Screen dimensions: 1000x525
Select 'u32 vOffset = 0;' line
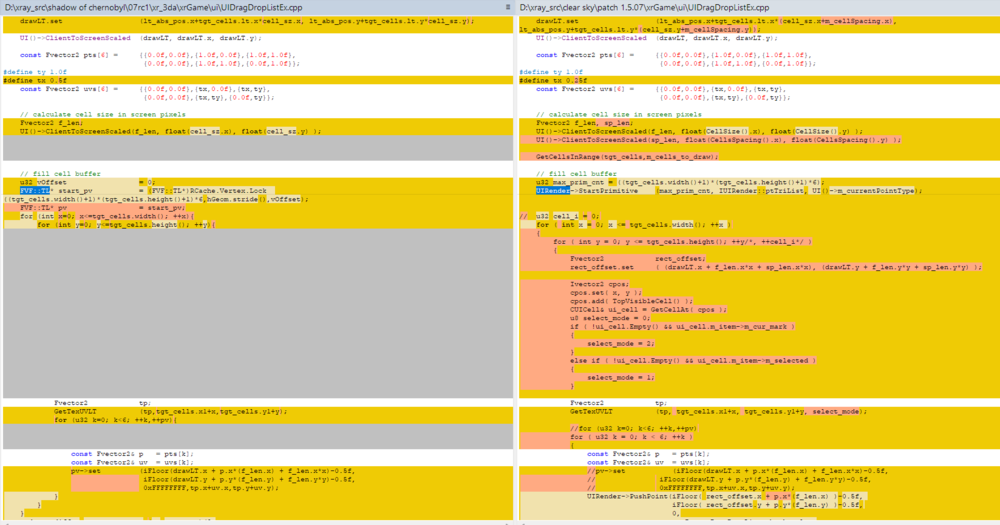pyautogui.click(x=258, y=182)
